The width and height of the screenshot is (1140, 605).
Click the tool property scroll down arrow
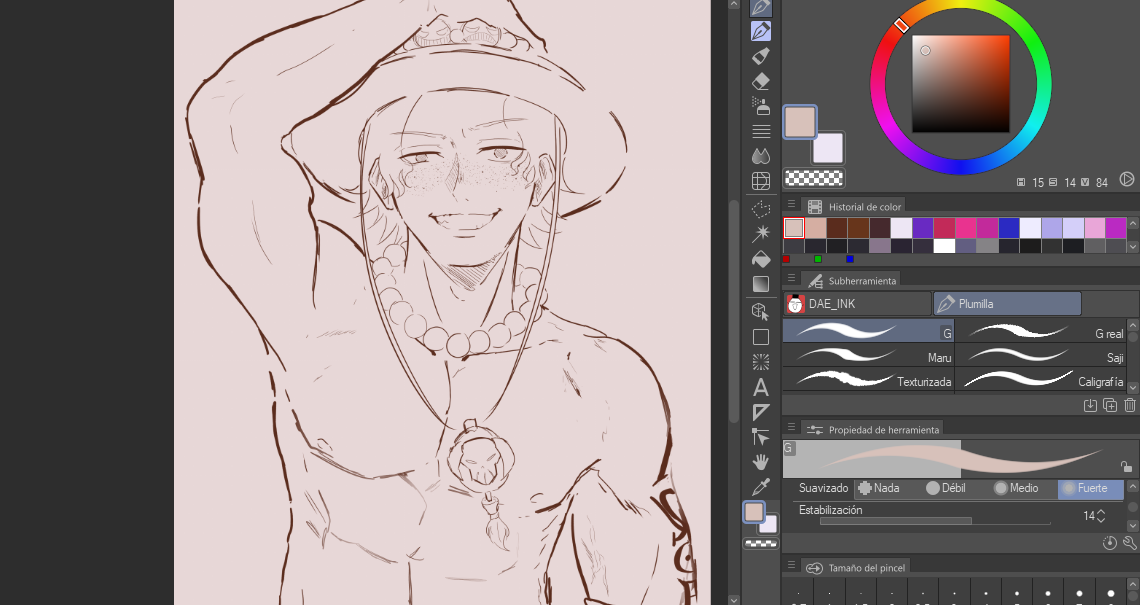(1133, 525)
